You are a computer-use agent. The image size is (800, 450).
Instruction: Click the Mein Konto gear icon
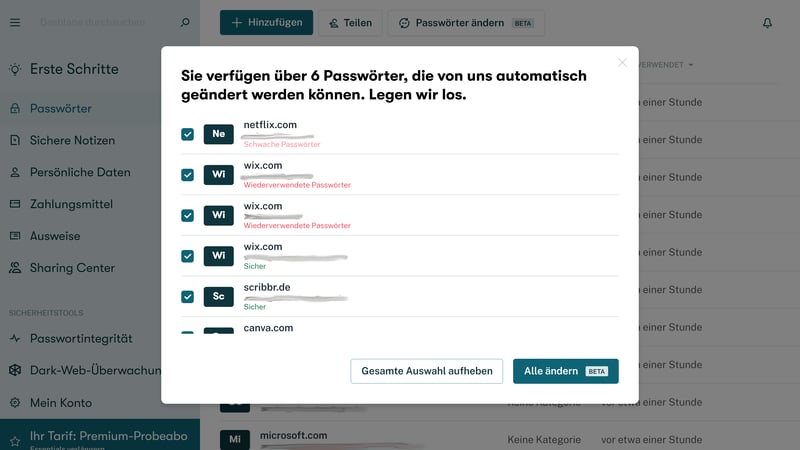(15, 403)
